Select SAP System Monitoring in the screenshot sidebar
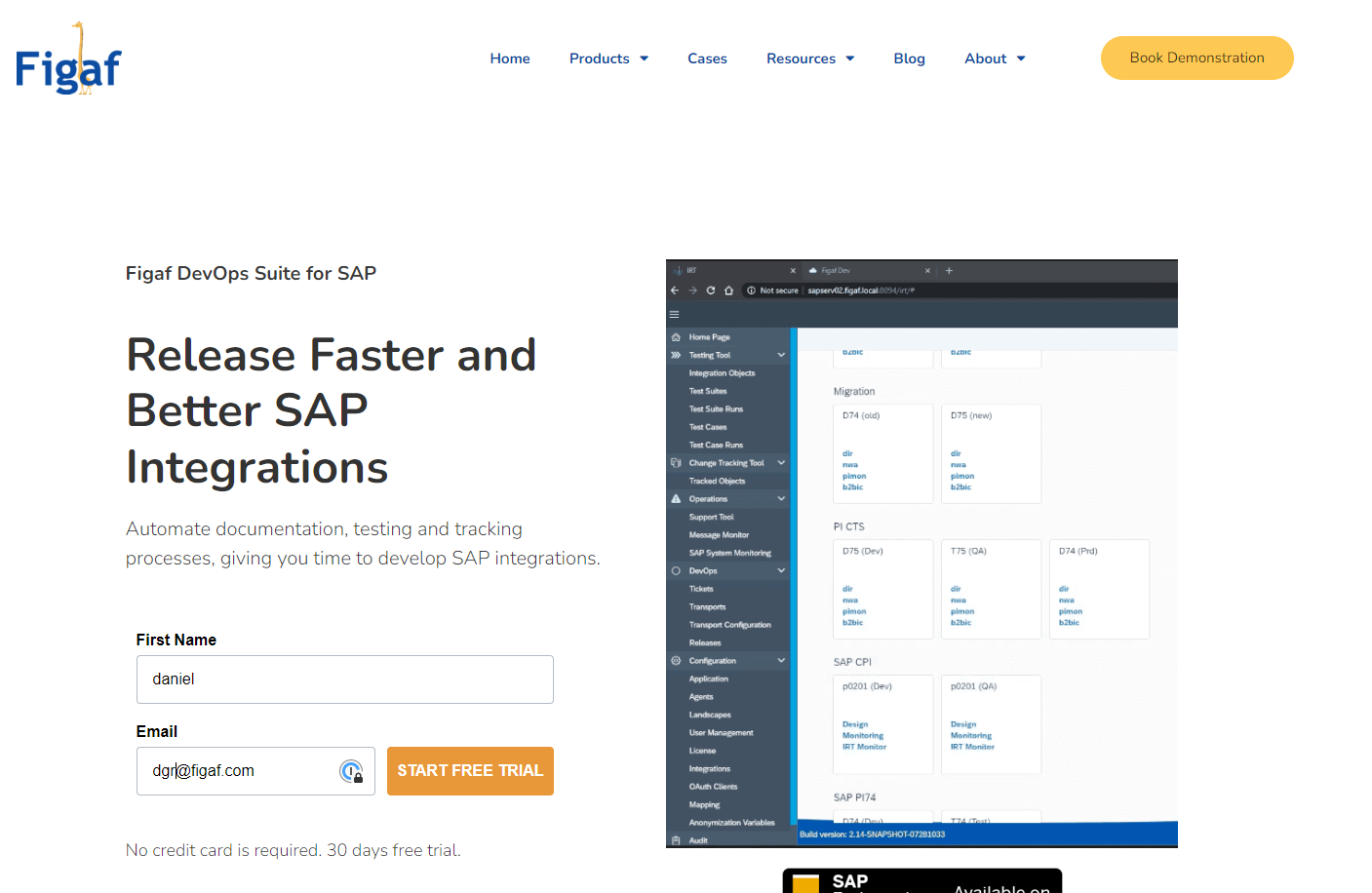Screen dimensions: 1372x893 point(729,554)
